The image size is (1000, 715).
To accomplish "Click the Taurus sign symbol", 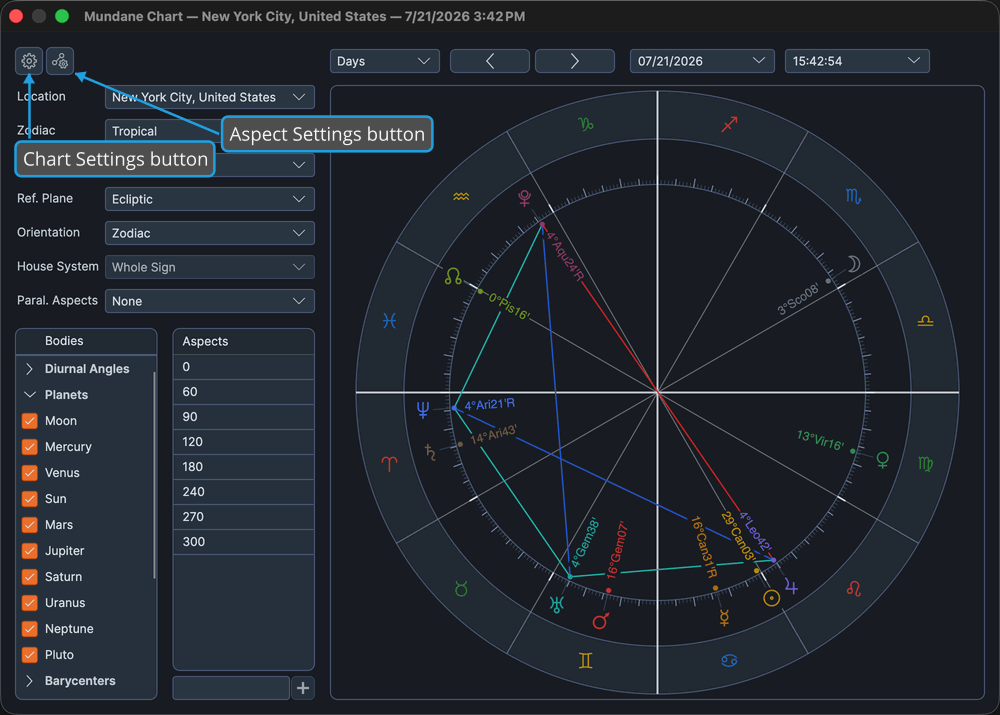I will (x=461, y=589).
